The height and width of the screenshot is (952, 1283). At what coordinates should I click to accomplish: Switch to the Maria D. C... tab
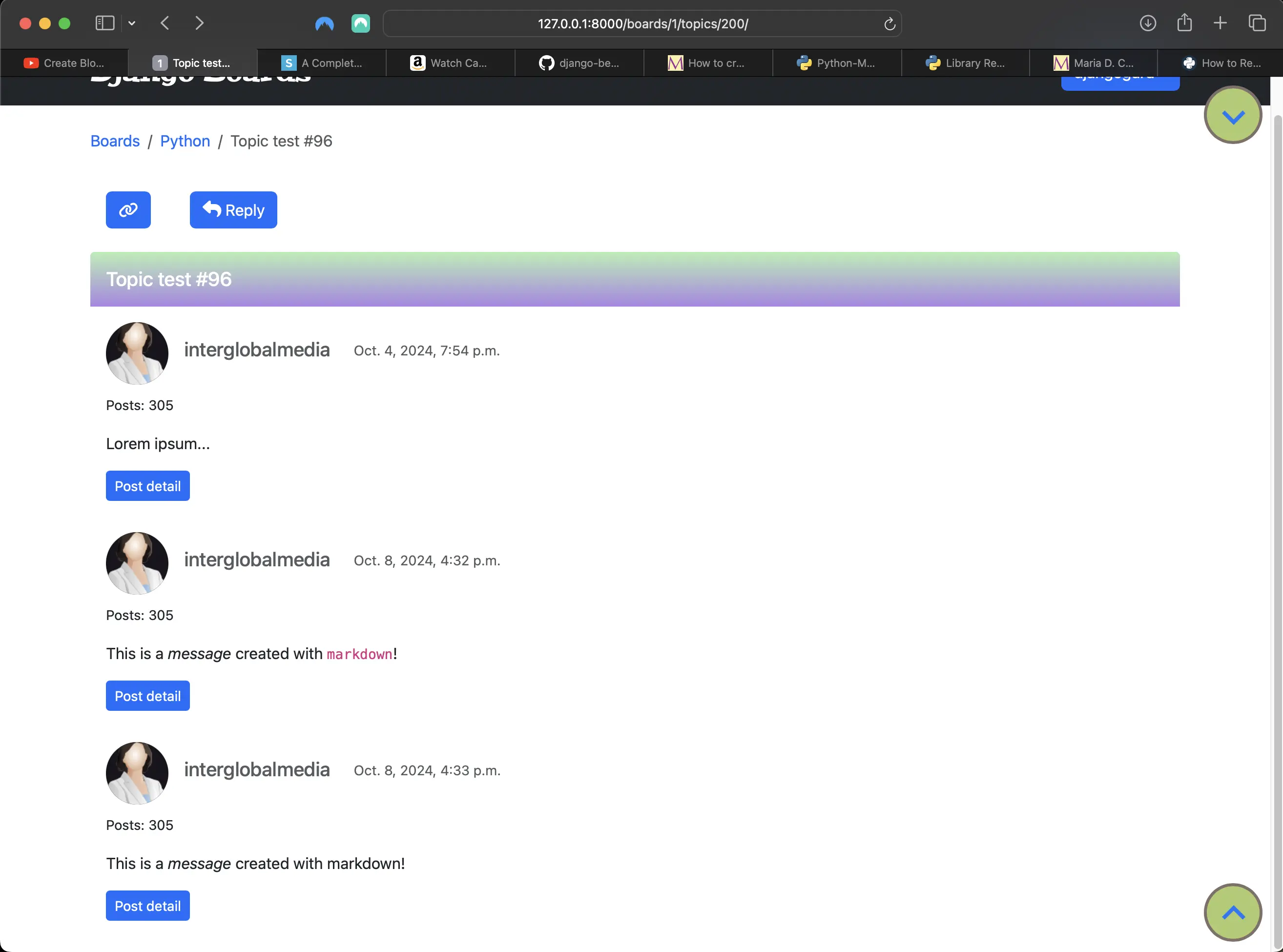(1094, 63)
